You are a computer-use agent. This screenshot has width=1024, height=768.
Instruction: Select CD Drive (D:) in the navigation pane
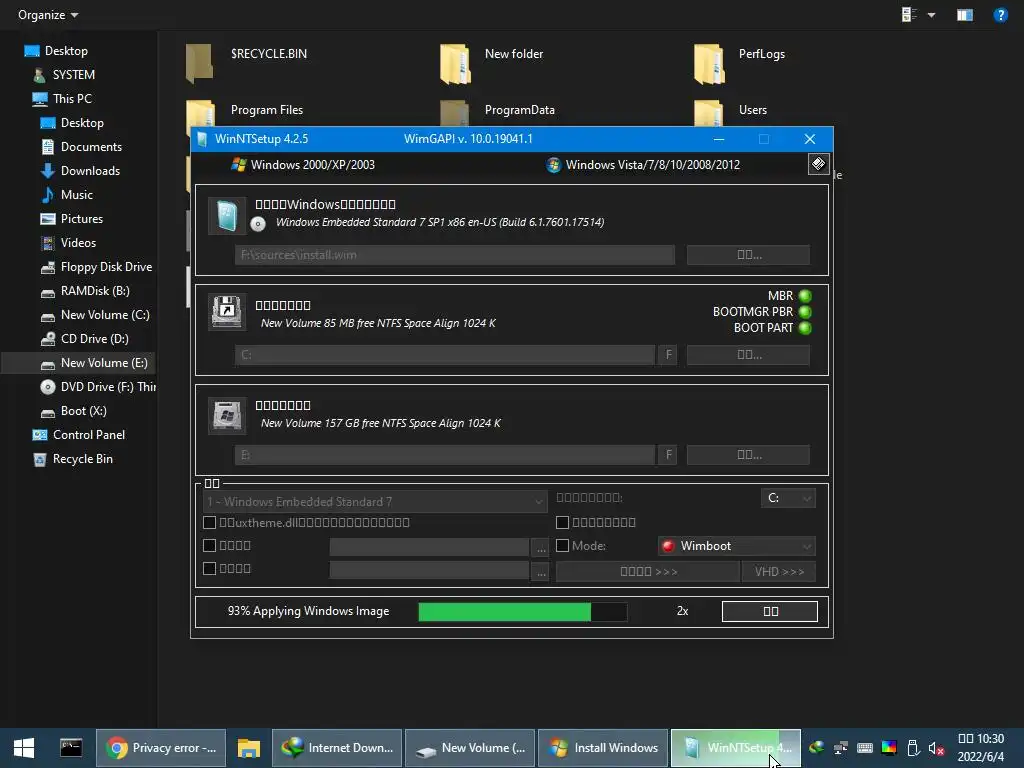85,339
